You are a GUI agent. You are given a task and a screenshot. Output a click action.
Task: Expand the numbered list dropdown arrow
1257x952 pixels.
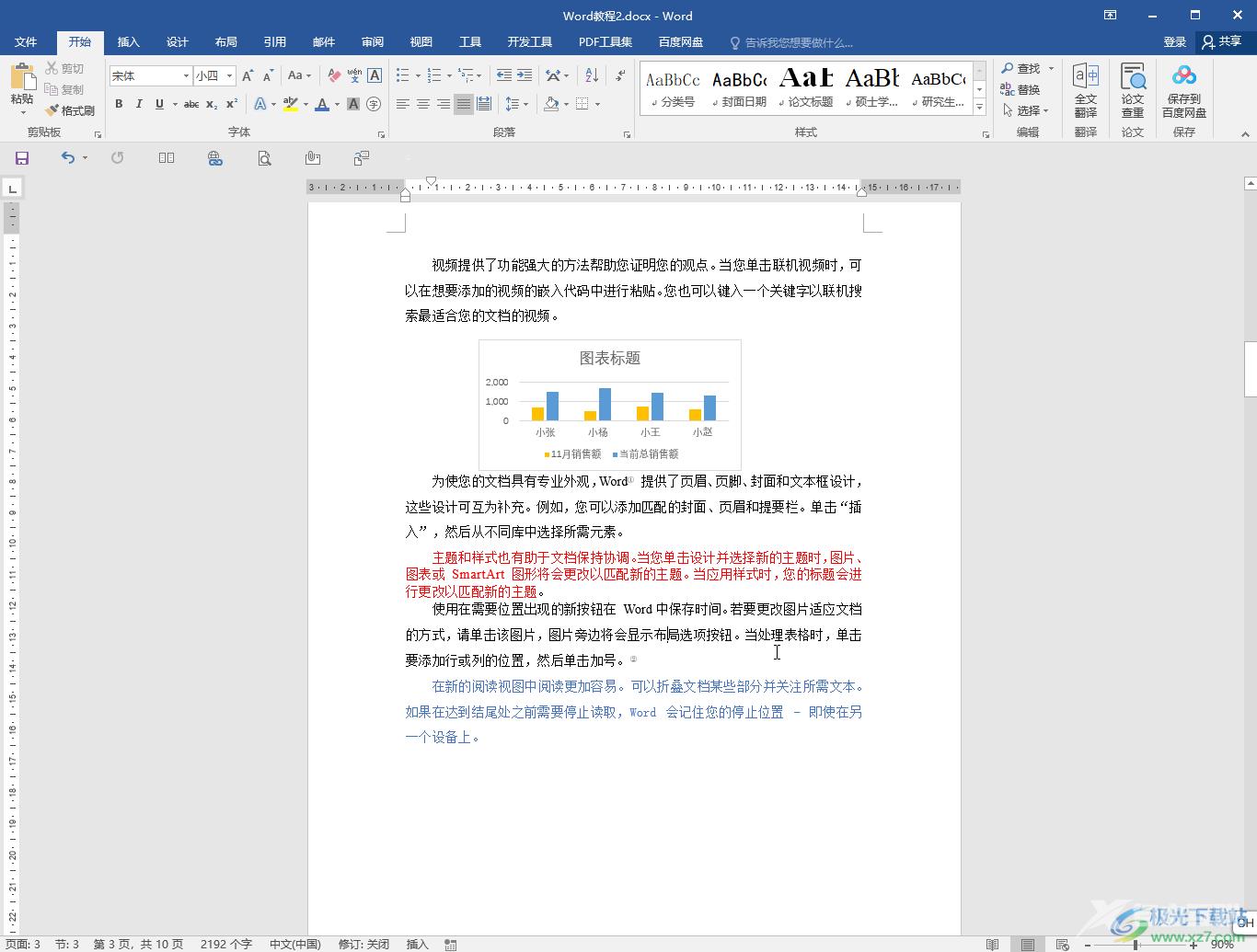(449, 76)
